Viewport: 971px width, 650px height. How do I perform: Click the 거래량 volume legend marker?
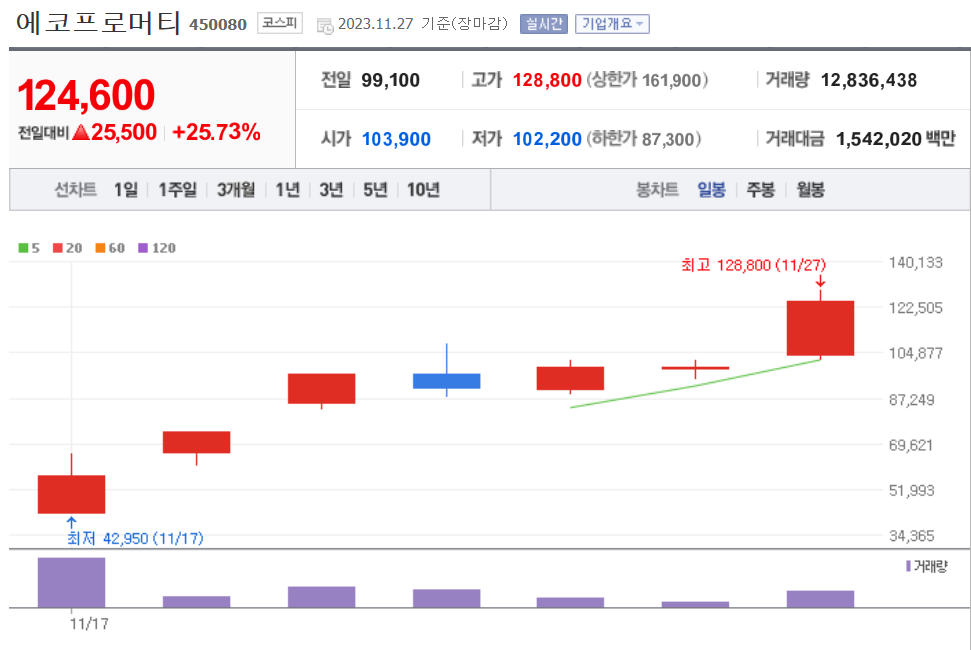pos(908,566)
